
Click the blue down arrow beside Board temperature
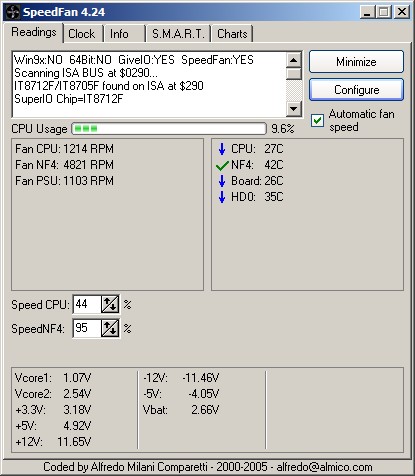222,181
